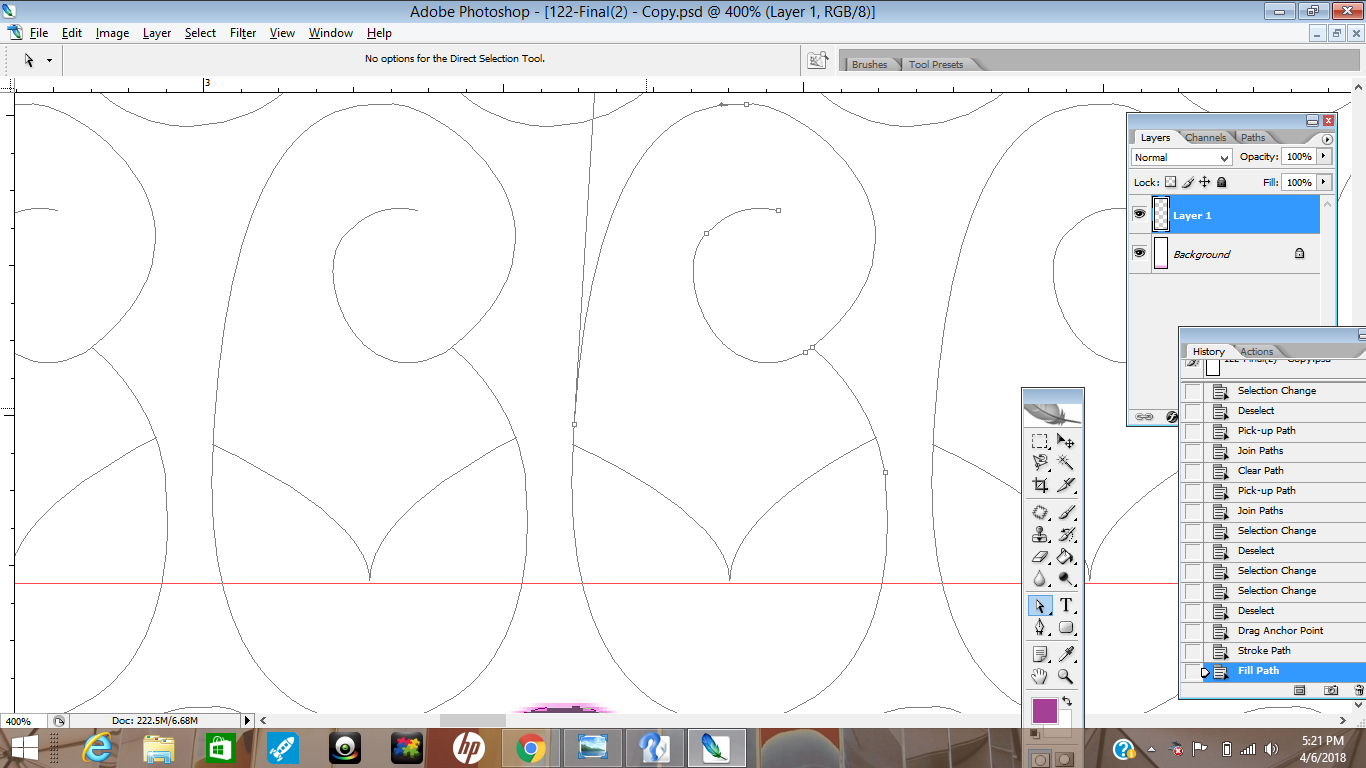
Task: Select the Pen tool
Action: click(1040, 627)
